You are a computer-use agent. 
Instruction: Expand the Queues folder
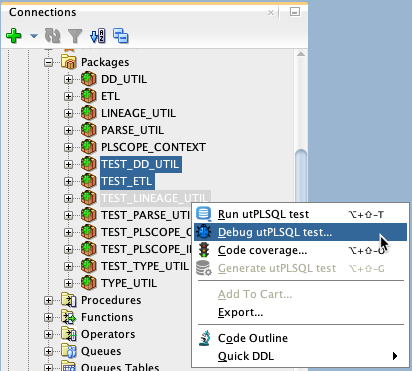coord(49,351)
